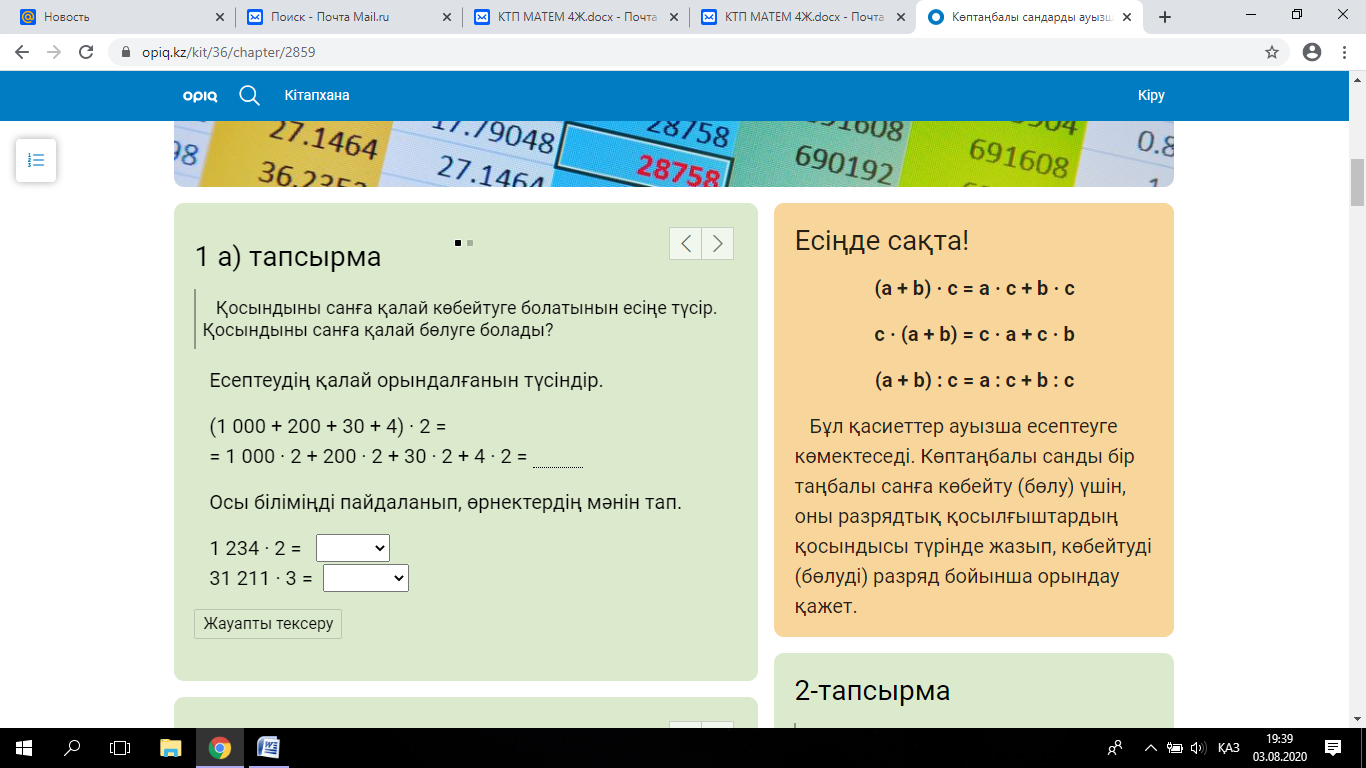Switch to Chrome on the taskbar

tap(220, 748)
